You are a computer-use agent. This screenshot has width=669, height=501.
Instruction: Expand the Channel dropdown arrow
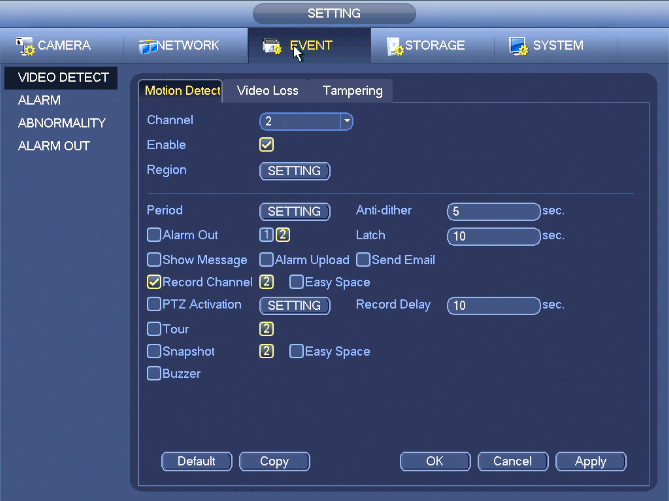tap(346, 121)
